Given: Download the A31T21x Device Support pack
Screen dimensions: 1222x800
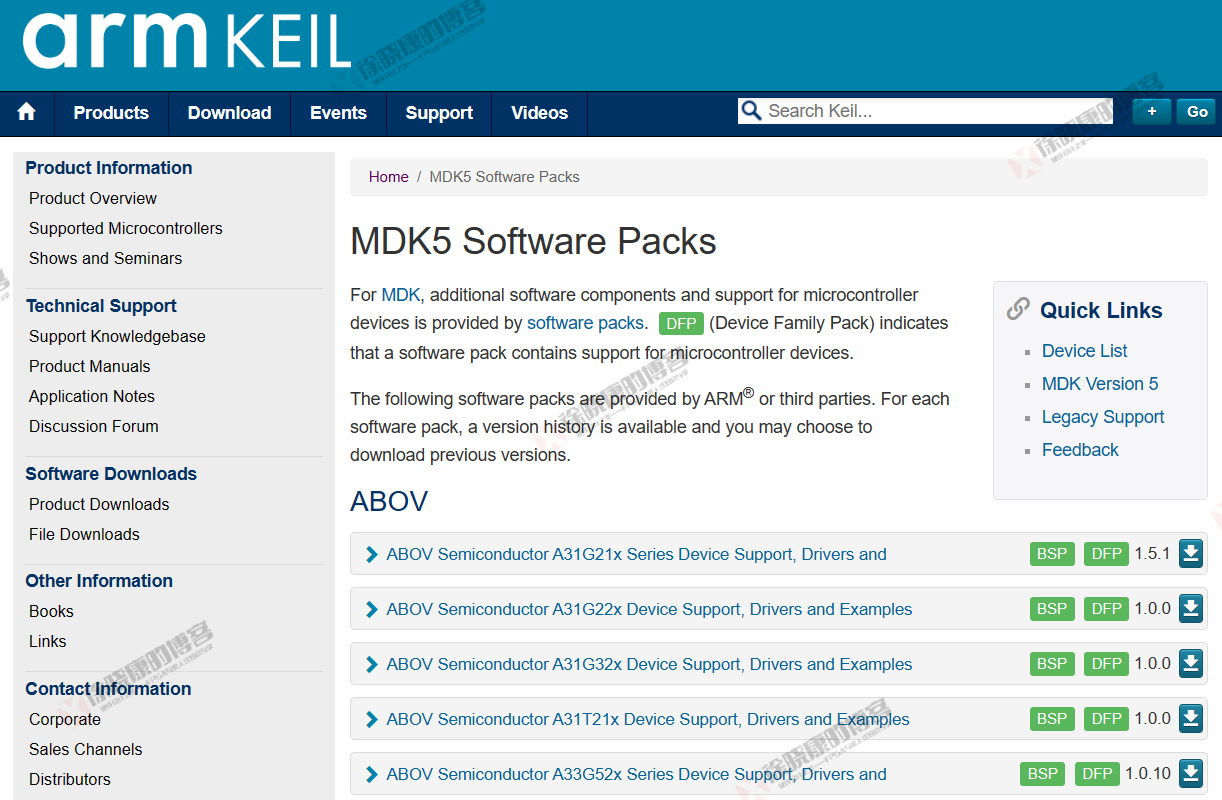Looking at the screenshot, I should 1190,718.
